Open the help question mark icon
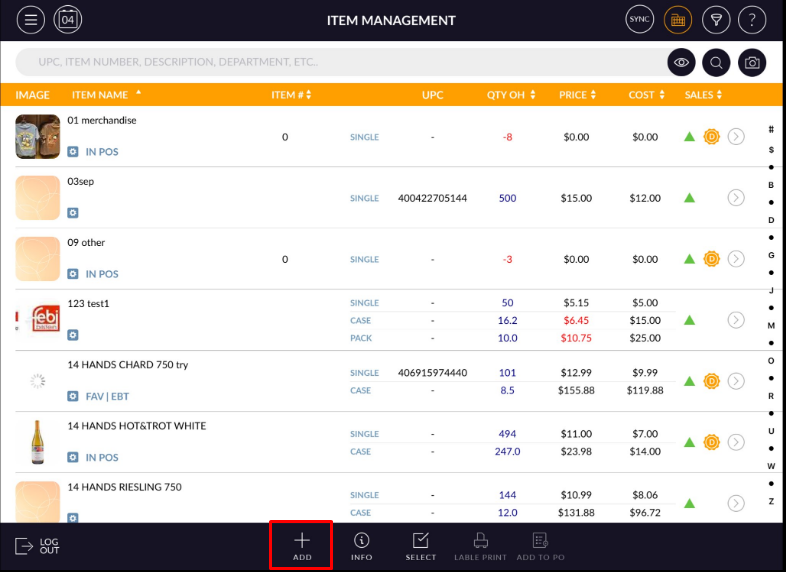The width and height of the screenshot is (786, 572). click(x=752, y=19)
